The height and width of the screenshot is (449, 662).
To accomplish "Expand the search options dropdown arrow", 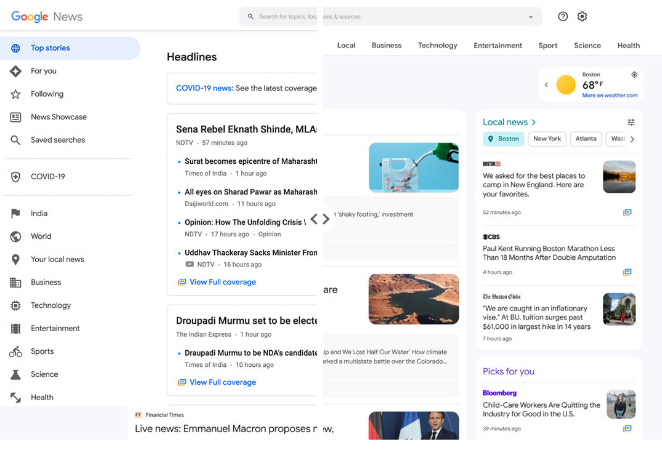I will pos(531,17).
